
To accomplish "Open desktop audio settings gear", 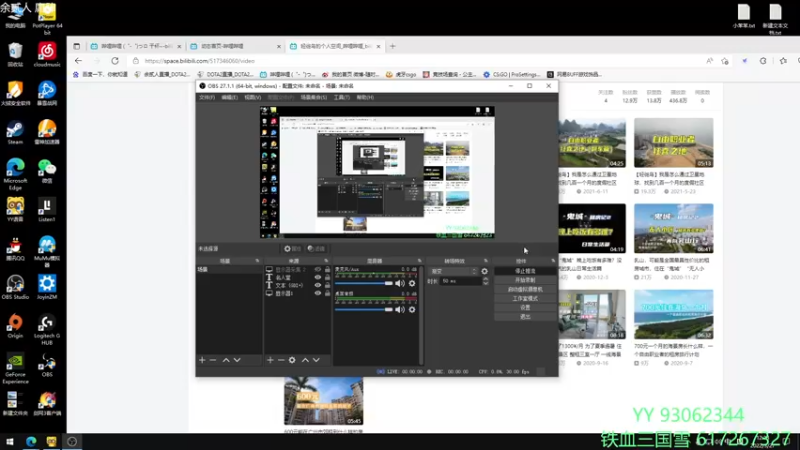I will pos(412,310).
